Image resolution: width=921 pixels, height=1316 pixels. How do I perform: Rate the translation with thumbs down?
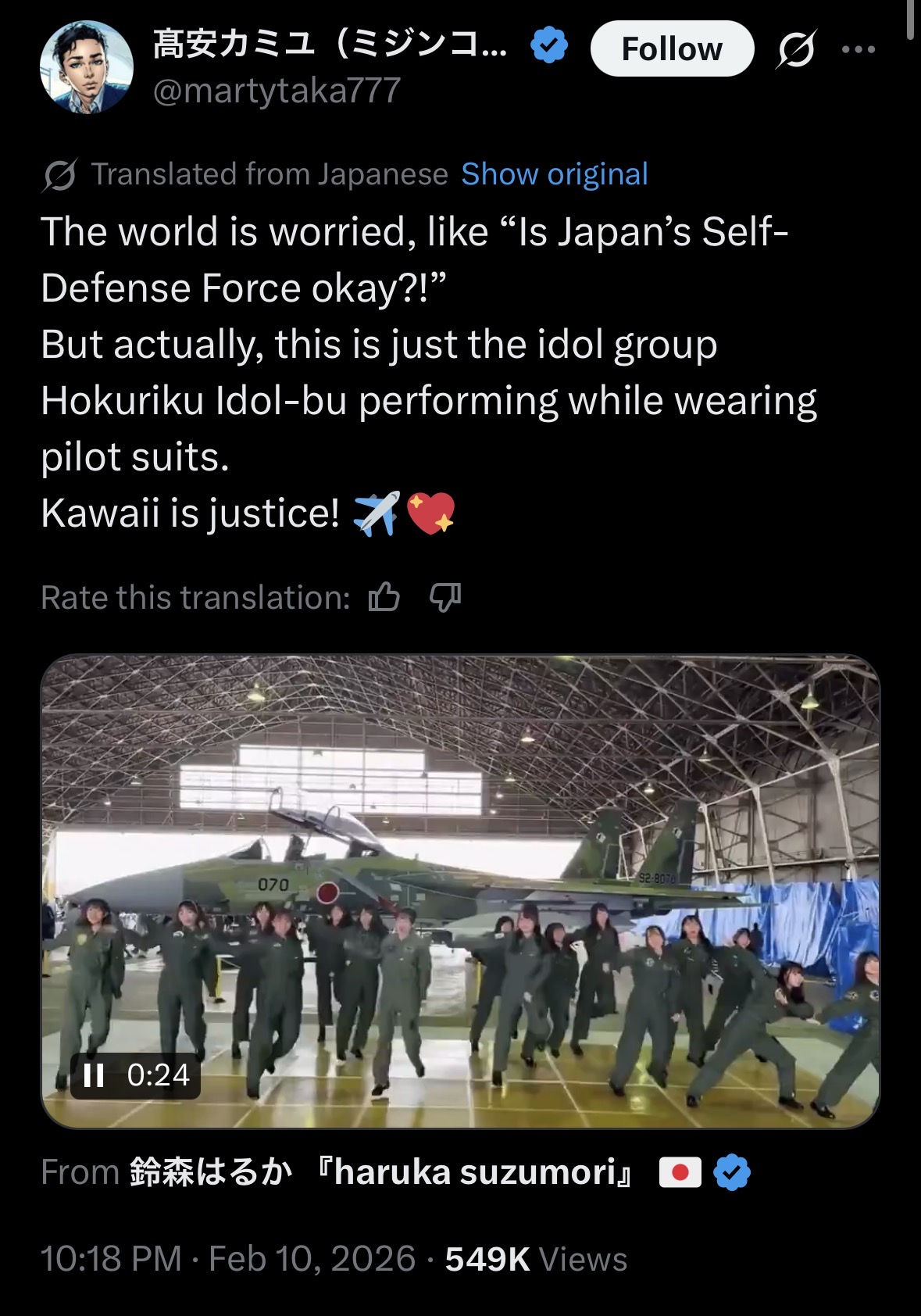445,598
